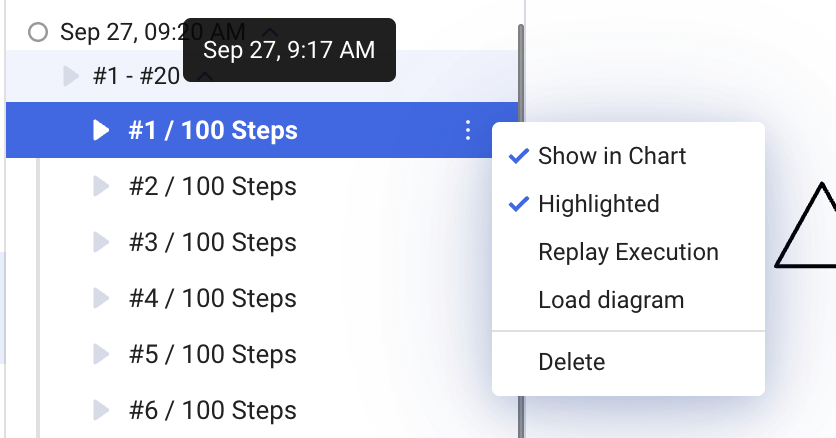Click the chevron beside #1 - #20
Viewport: 836px width, 438px height.
point(205,78)
